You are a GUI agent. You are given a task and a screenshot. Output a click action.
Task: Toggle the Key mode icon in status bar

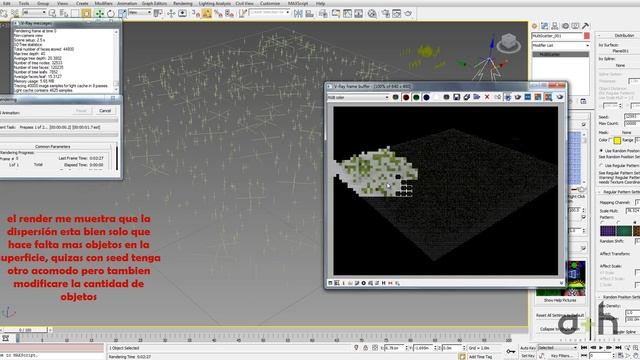point(510,351)
